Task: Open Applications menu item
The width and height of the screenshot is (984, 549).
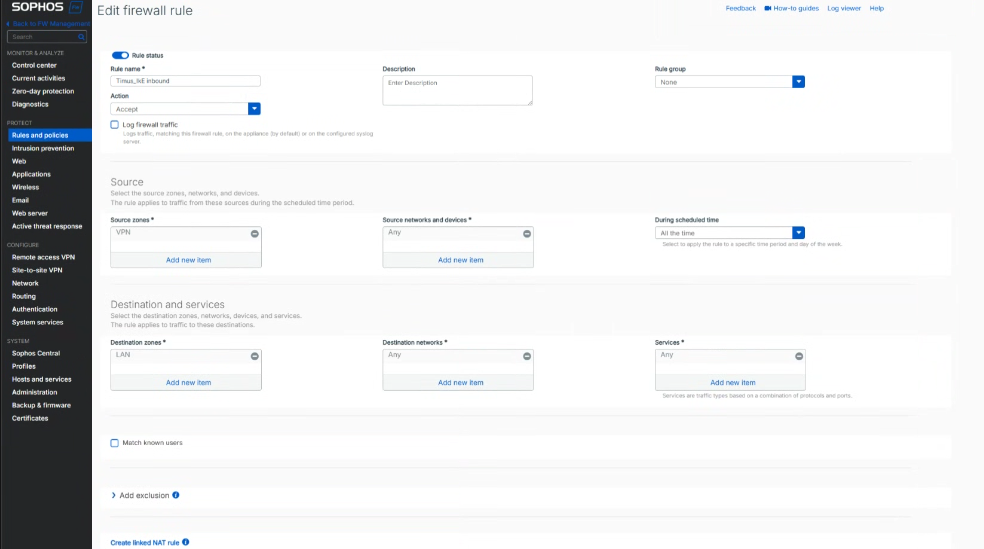Action: [x=31, y=174]
